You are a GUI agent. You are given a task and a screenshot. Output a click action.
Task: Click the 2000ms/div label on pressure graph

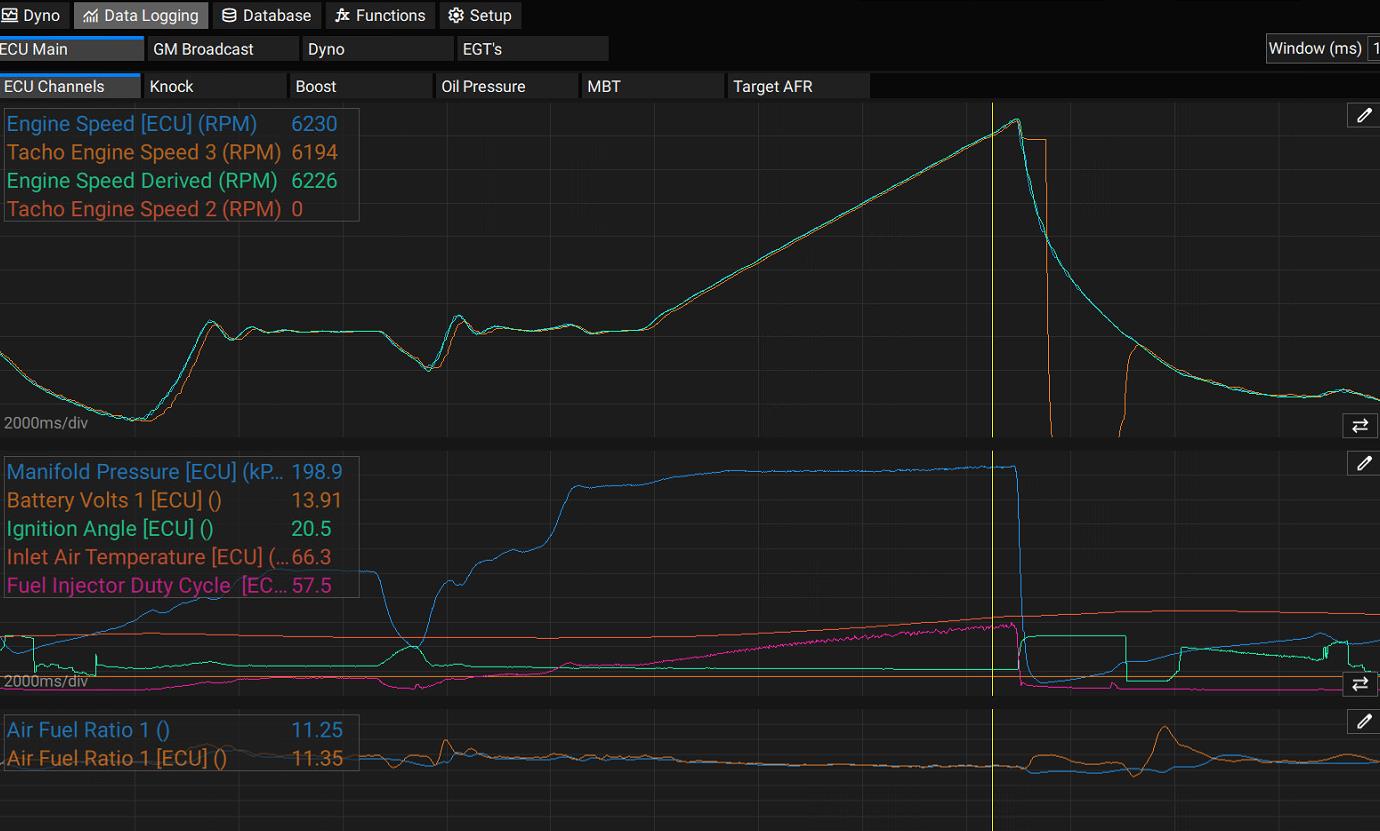pyautogui.click(x=46, y=681)
